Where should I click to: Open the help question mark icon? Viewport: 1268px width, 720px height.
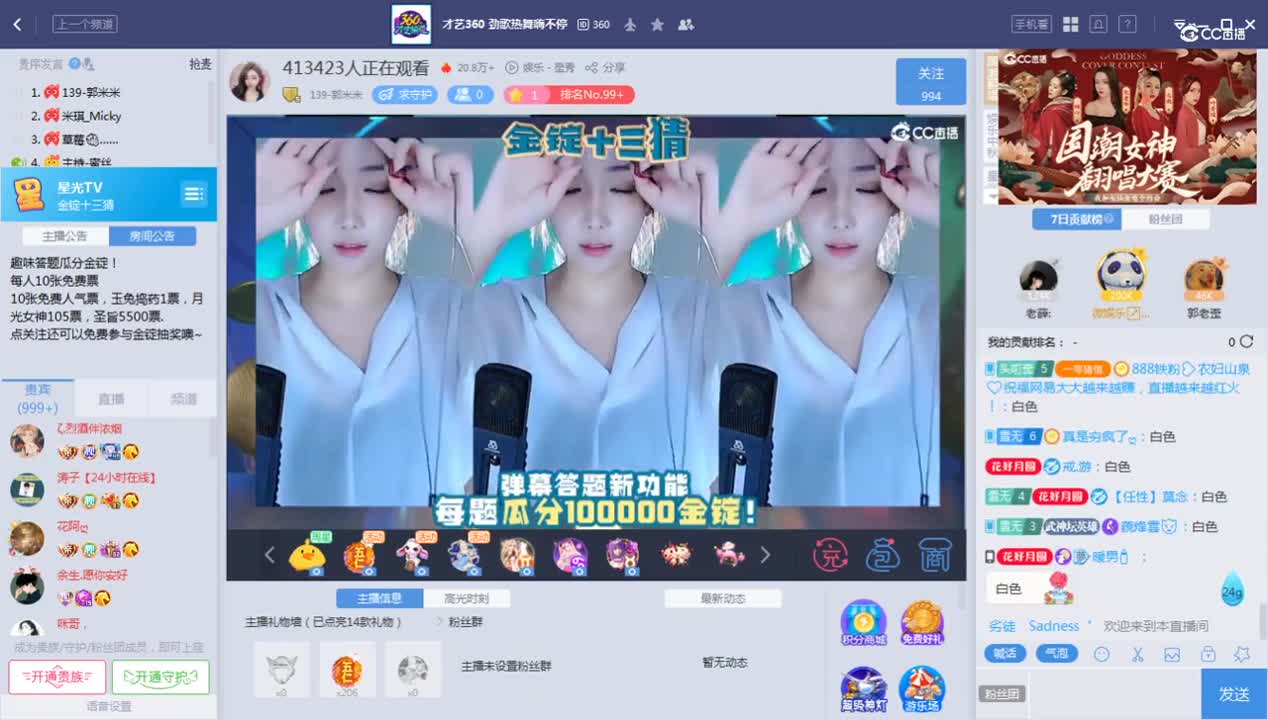1127,24
